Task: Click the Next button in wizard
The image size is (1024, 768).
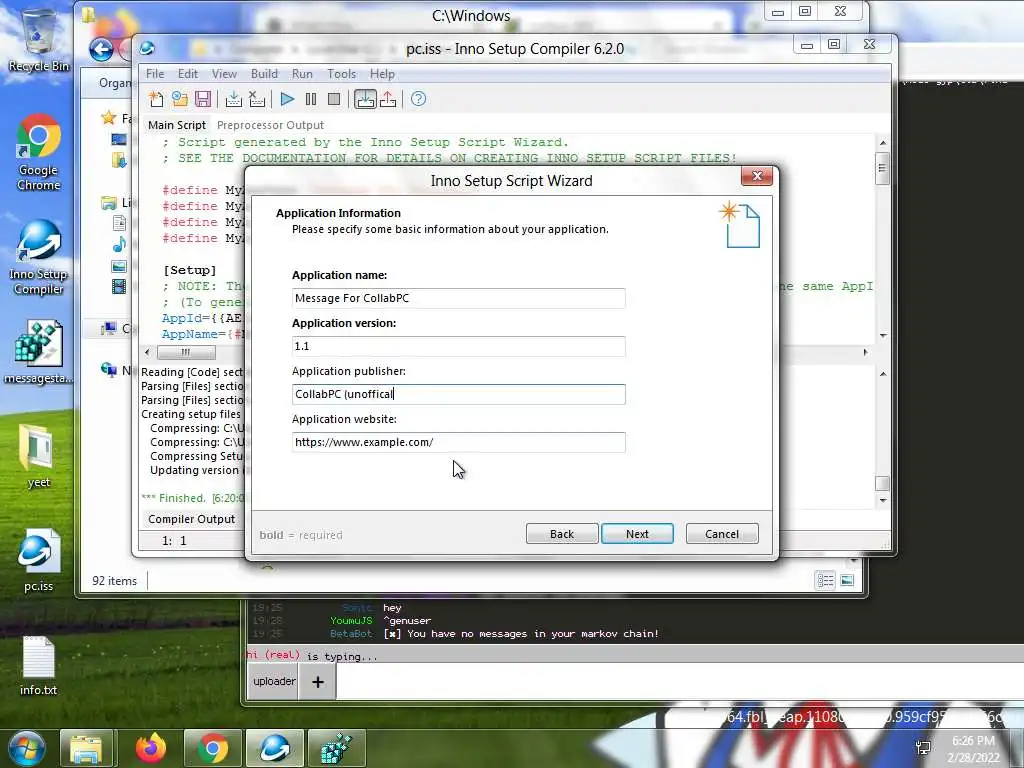Action: [x=637, y=534]
